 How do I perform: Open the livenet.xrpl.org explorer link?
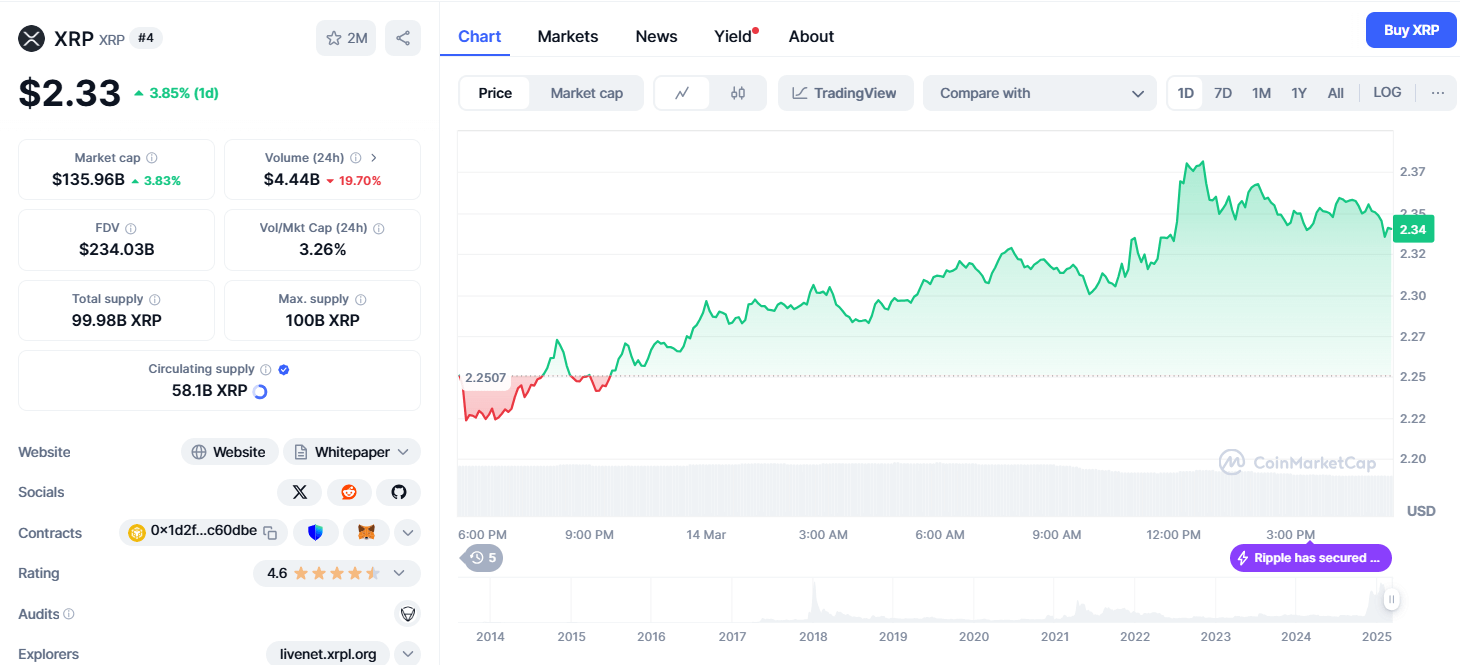click(x=329, y=654)
